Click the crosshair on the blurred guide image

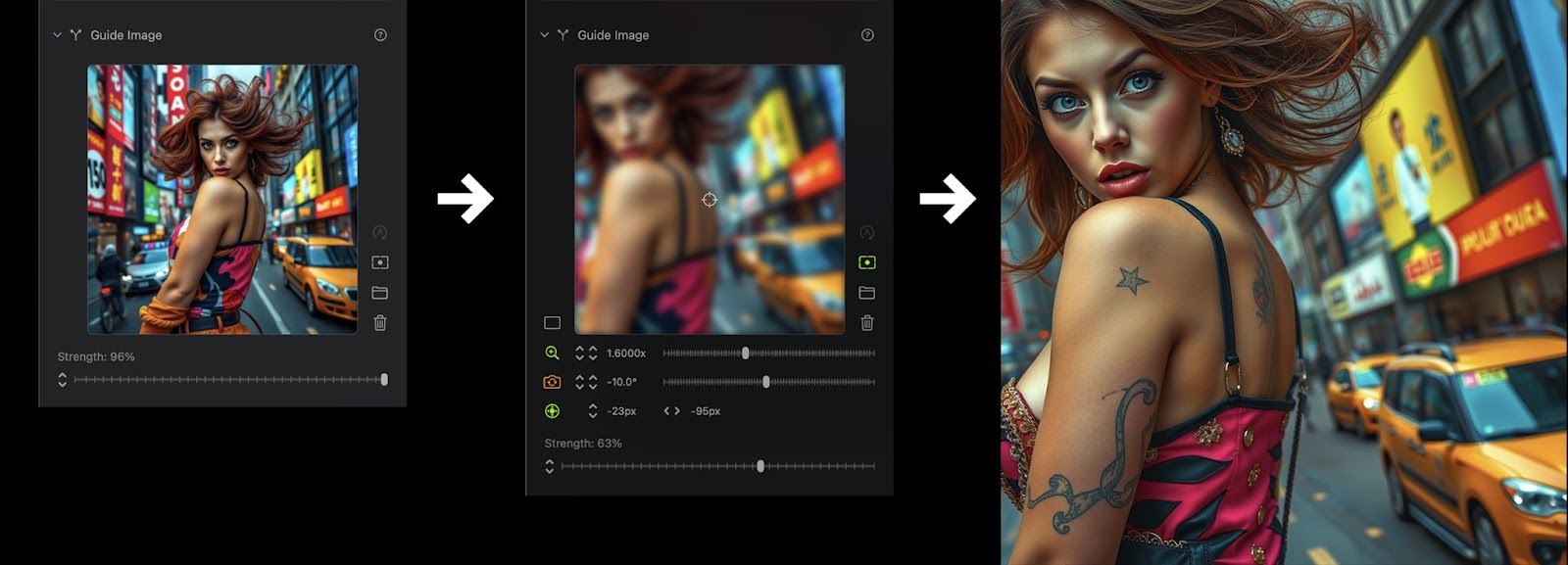[x=710, y=200]
